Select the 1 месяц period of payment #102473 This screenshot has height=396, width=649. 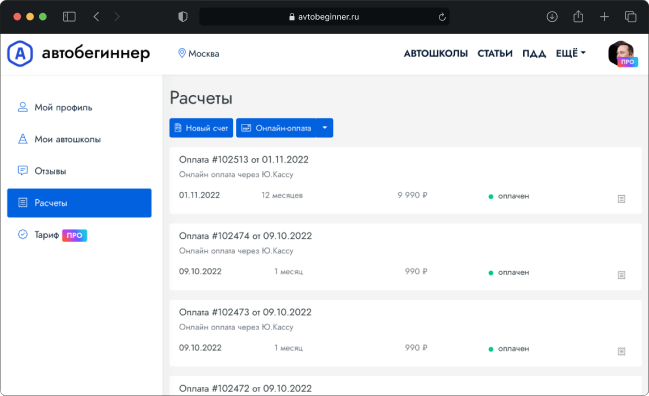(288, 348)
